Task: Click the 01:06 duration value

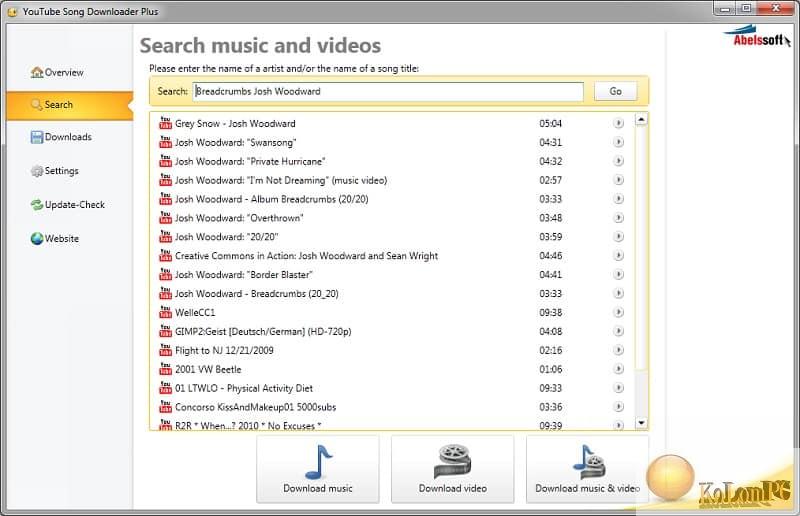Action: [x=551, y=369]
